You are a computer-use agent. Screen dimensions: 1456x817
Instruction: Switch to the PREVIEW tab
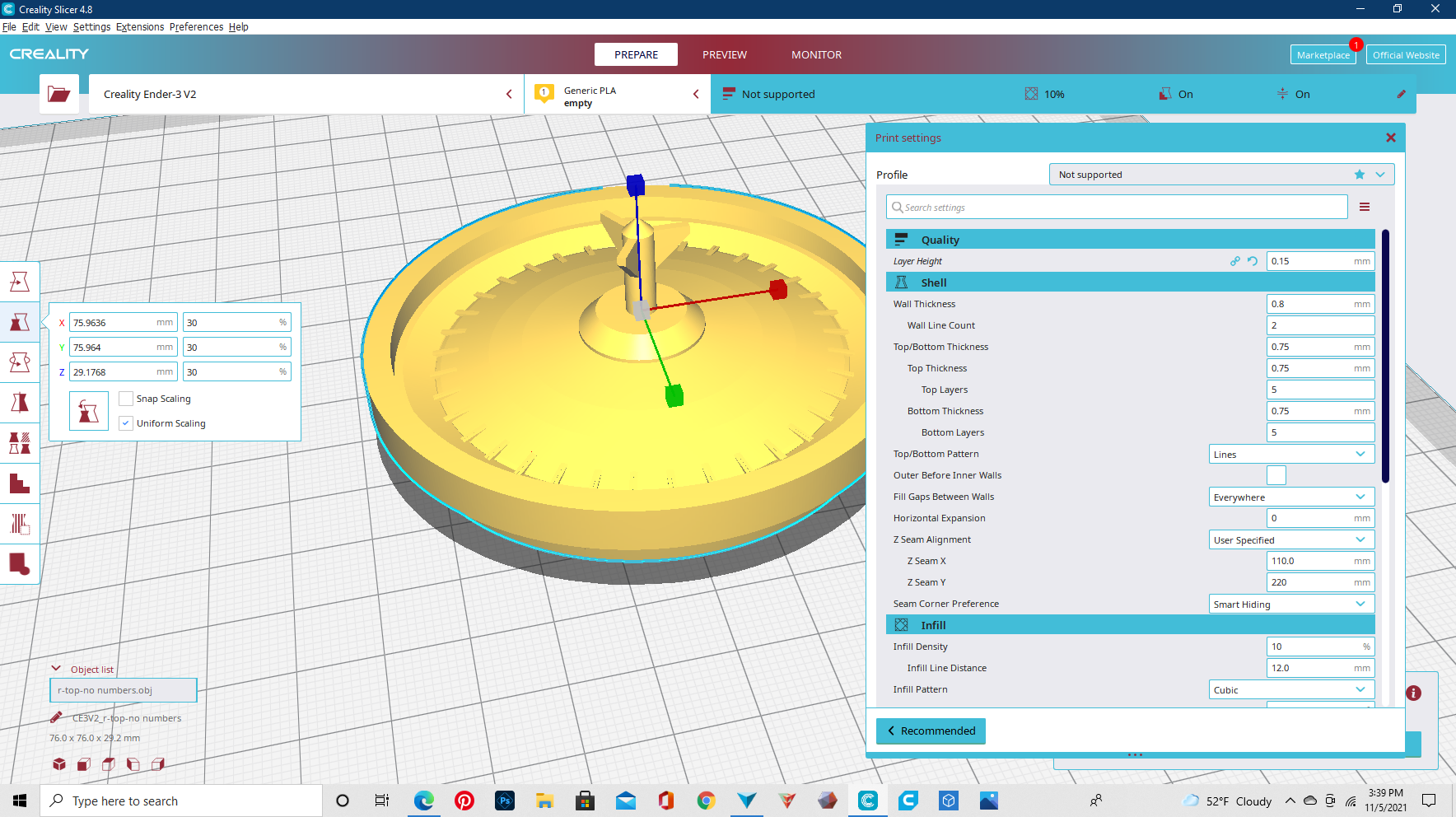724,54
